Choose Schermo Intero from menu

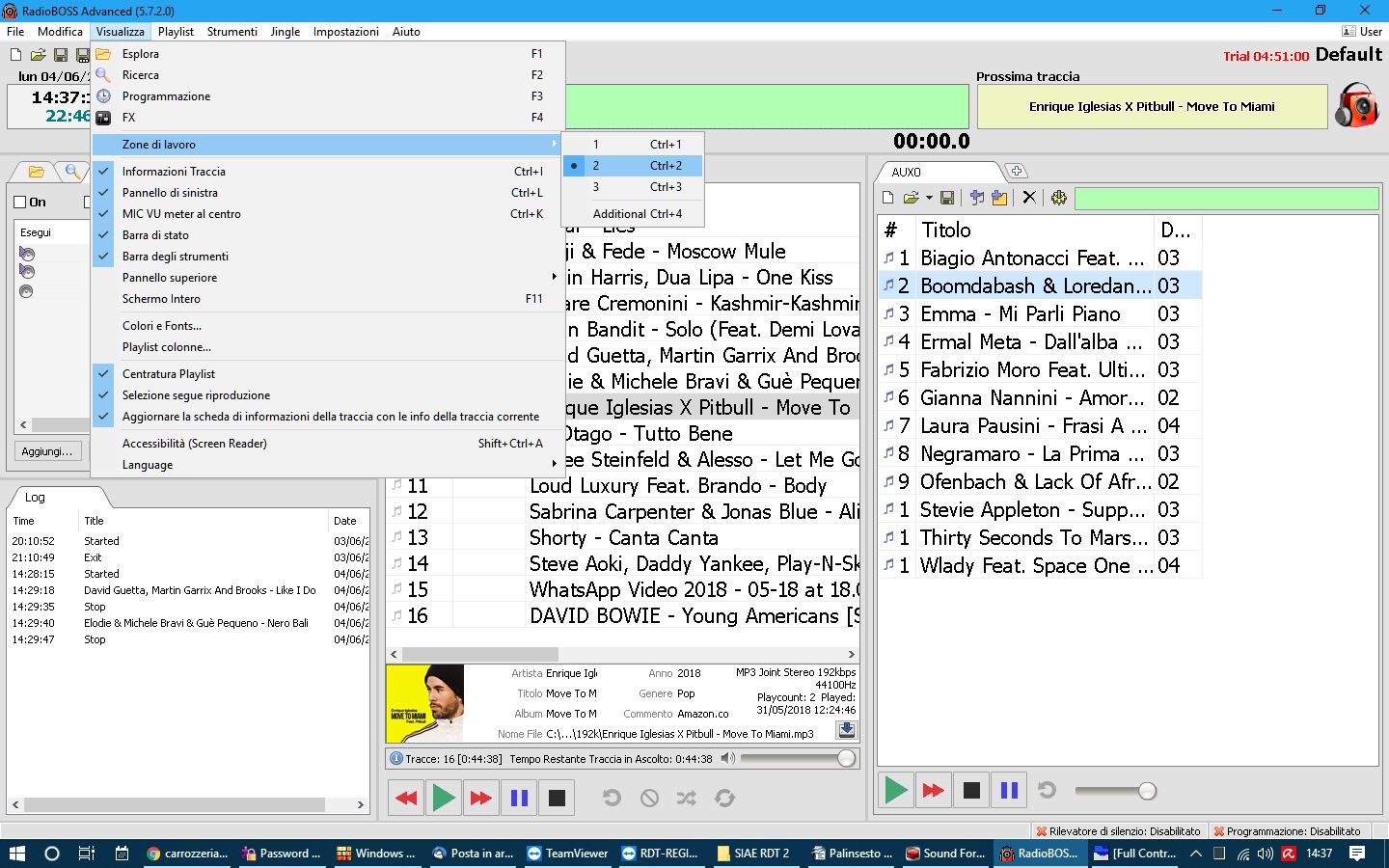click(x=328, y=299)
